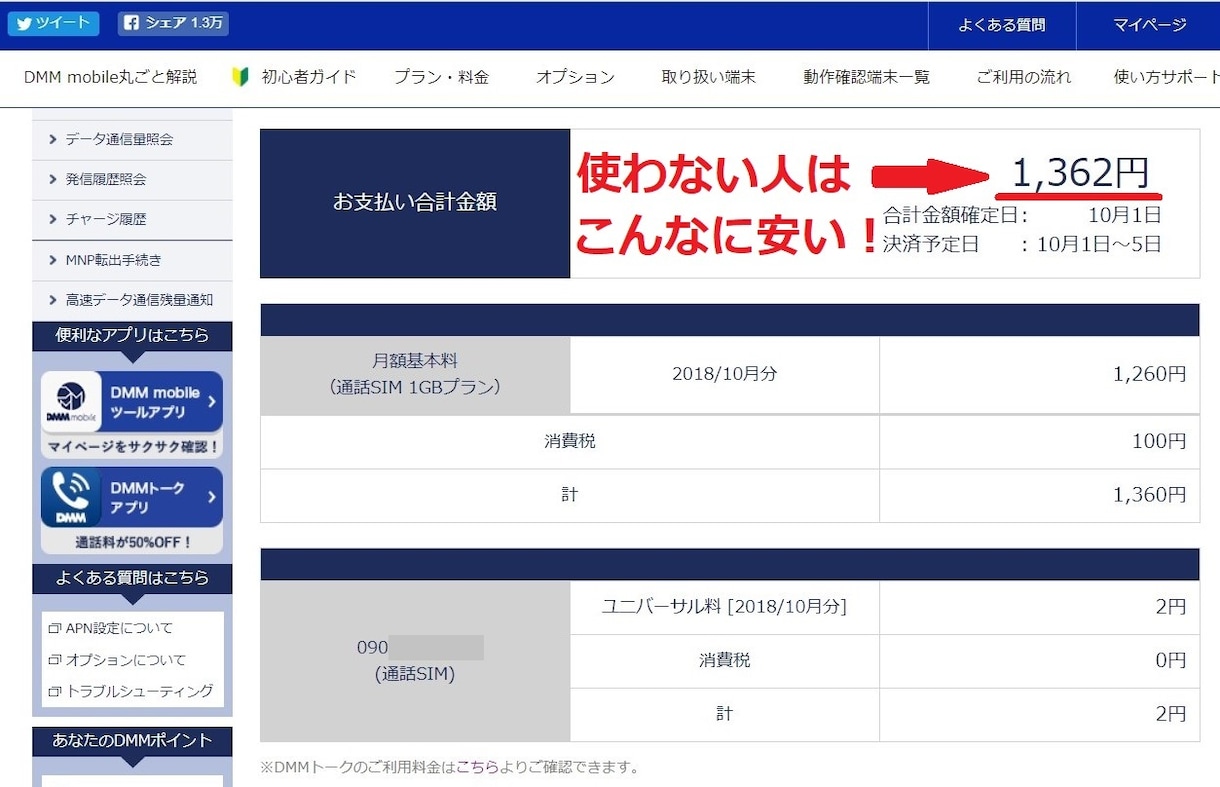Image resolution: width=1220 pixels, height=787 pixels.
Task: Click the green beginner mark icon
Action: click(240, 77)
